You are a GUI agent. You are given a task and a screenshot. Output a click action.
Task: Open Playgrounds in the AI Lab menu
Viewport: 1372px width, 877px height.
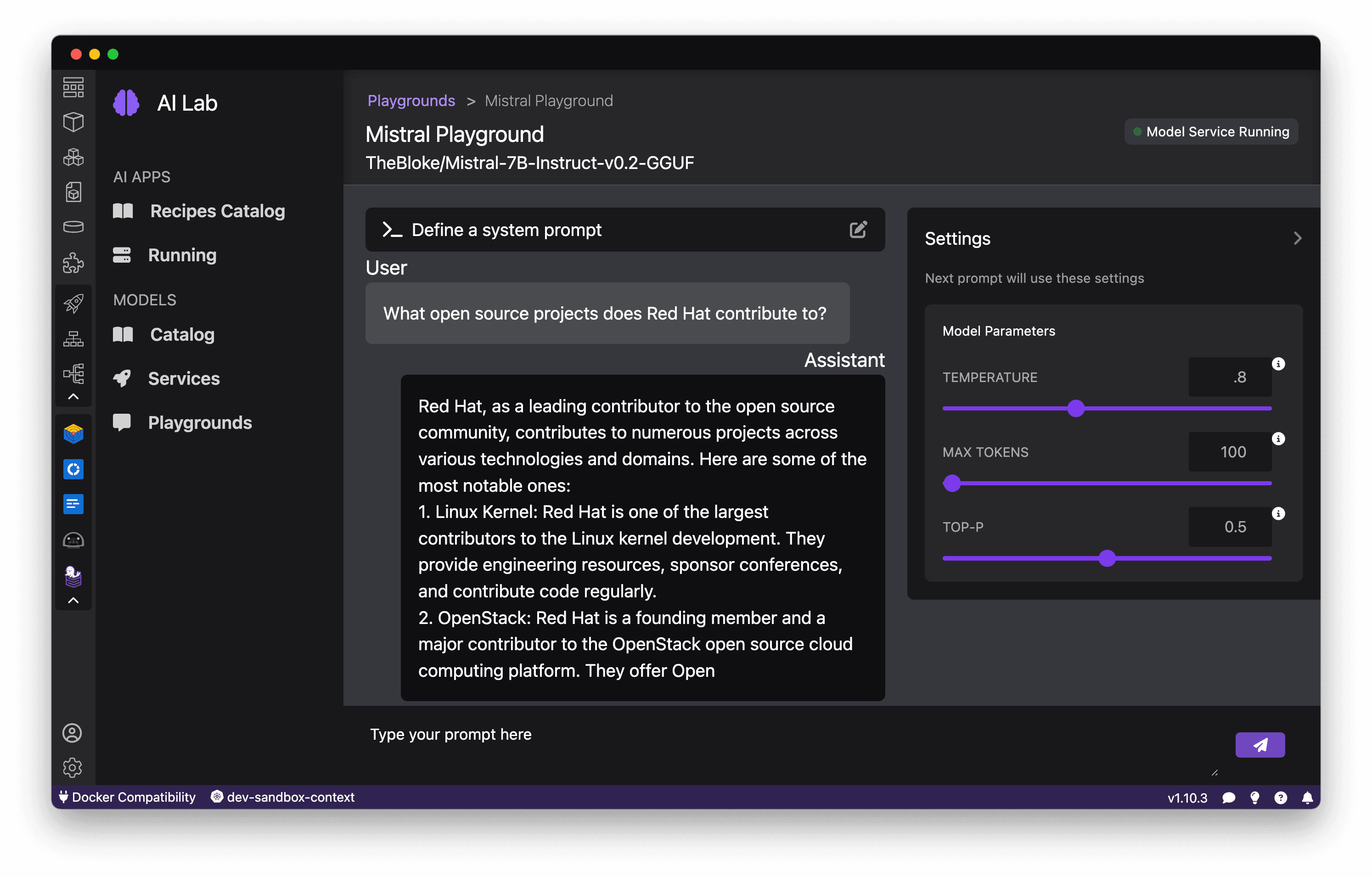pos(182,423)
